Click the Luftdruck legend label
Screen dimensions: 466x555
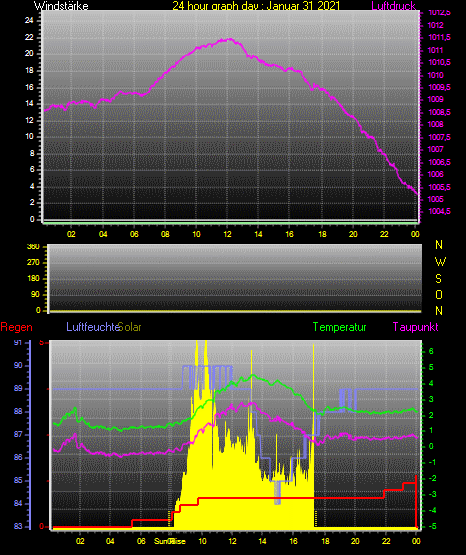coord(393,6)
